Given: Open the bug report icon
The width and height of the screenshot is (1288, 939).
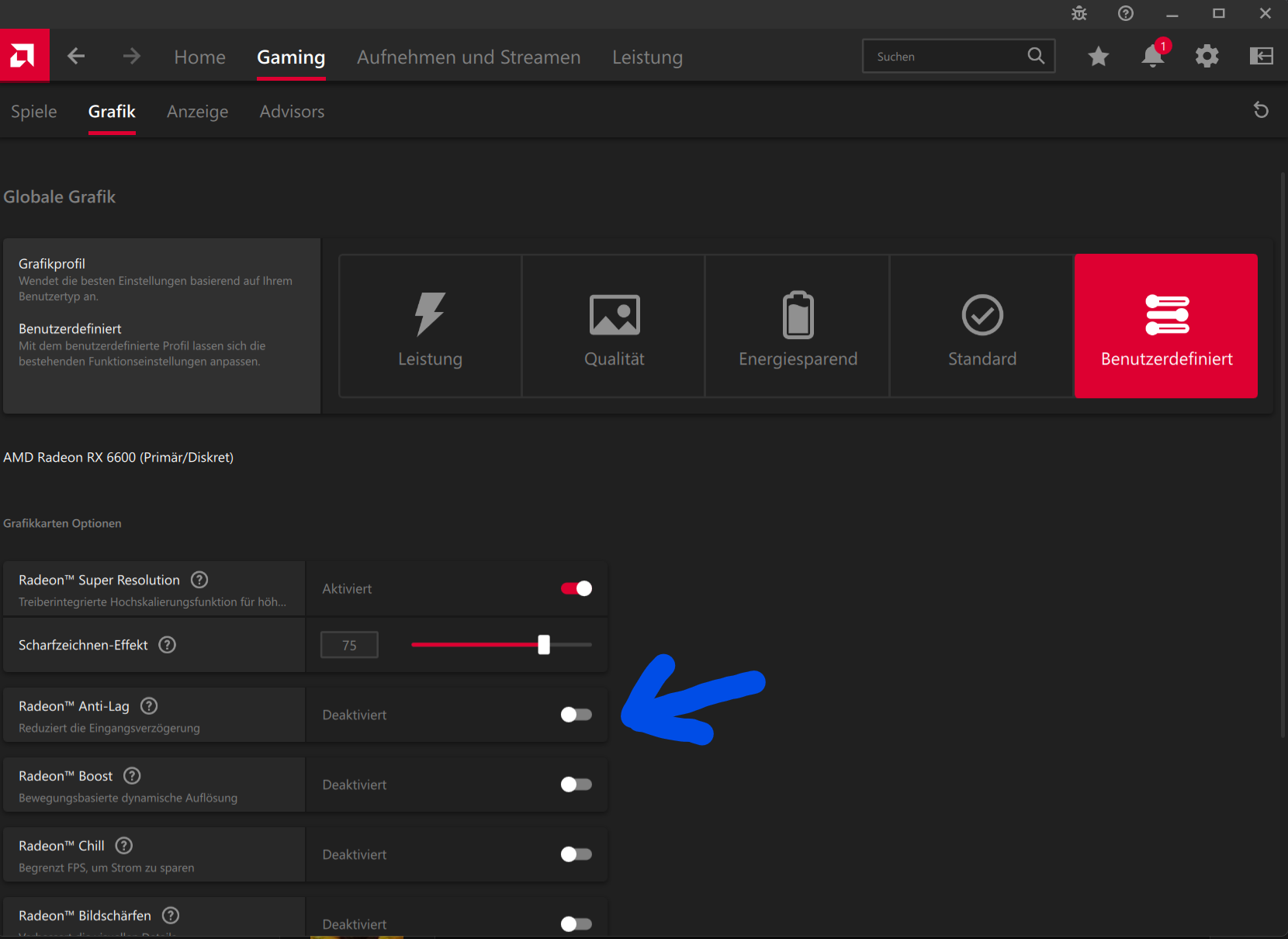Looking at the screenshot, I should point(1079,13).
